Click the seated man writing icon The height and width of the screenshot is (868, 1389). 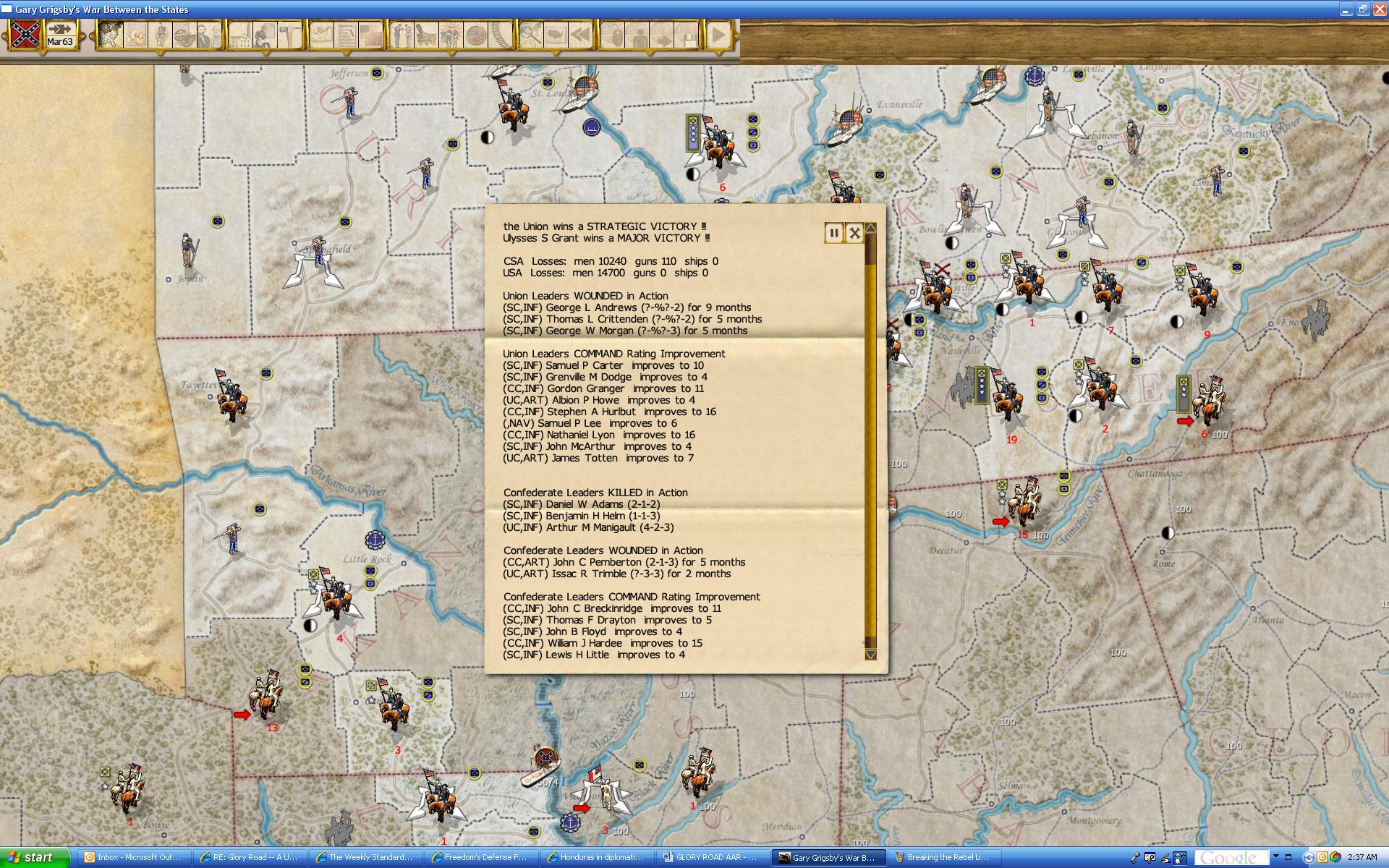265,35
